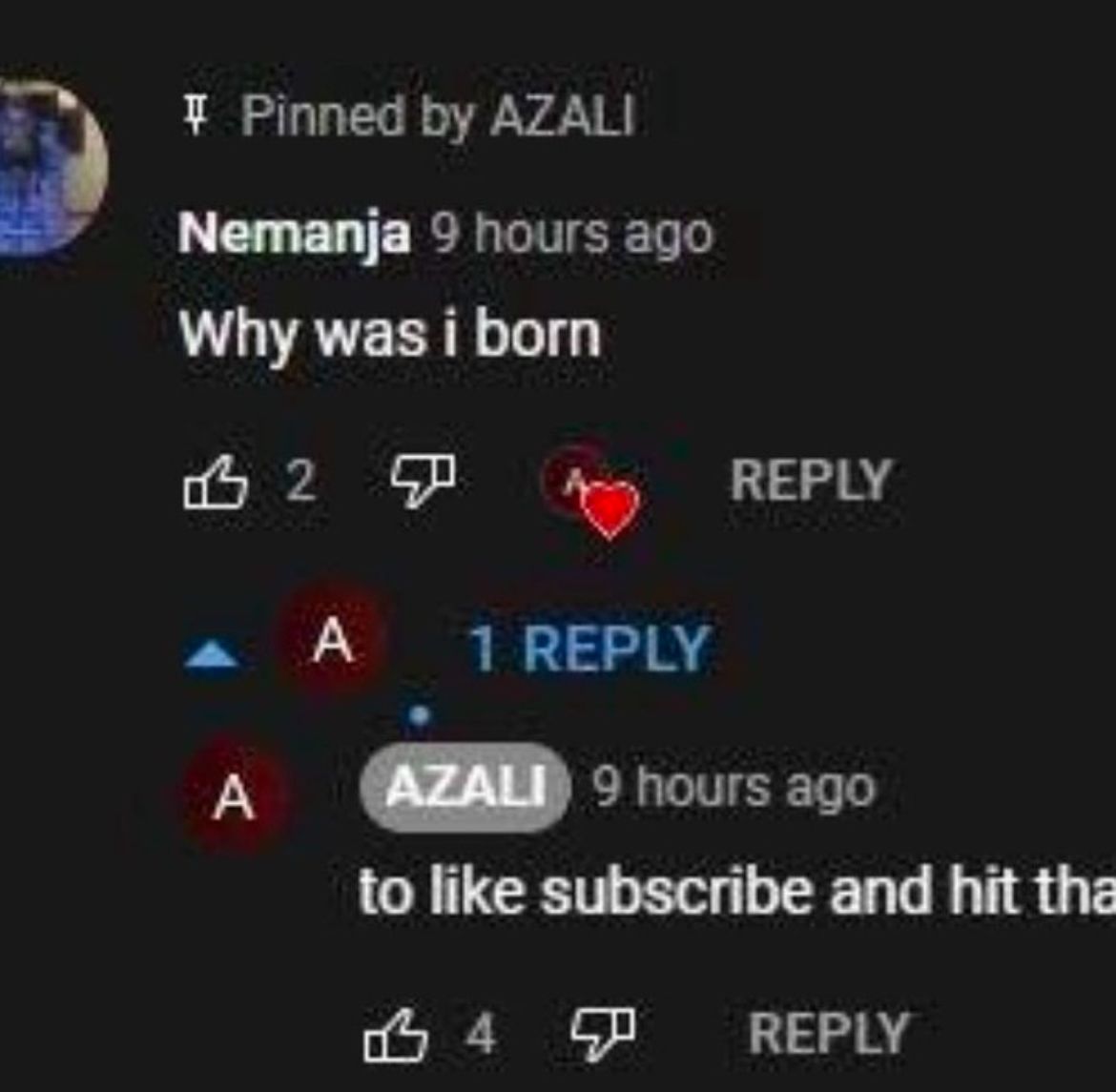
Task: Dislike AZALI's reply comment
Action: coord(602,1033)
